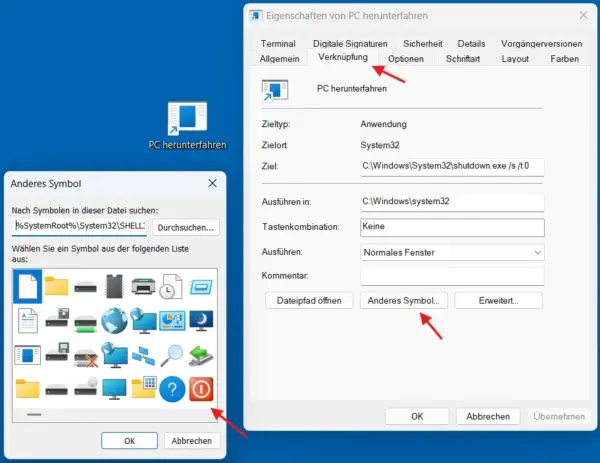Select the printer icon in the symbol list
Viewport: 600px width, 463px height.
(x=143, y=286)
